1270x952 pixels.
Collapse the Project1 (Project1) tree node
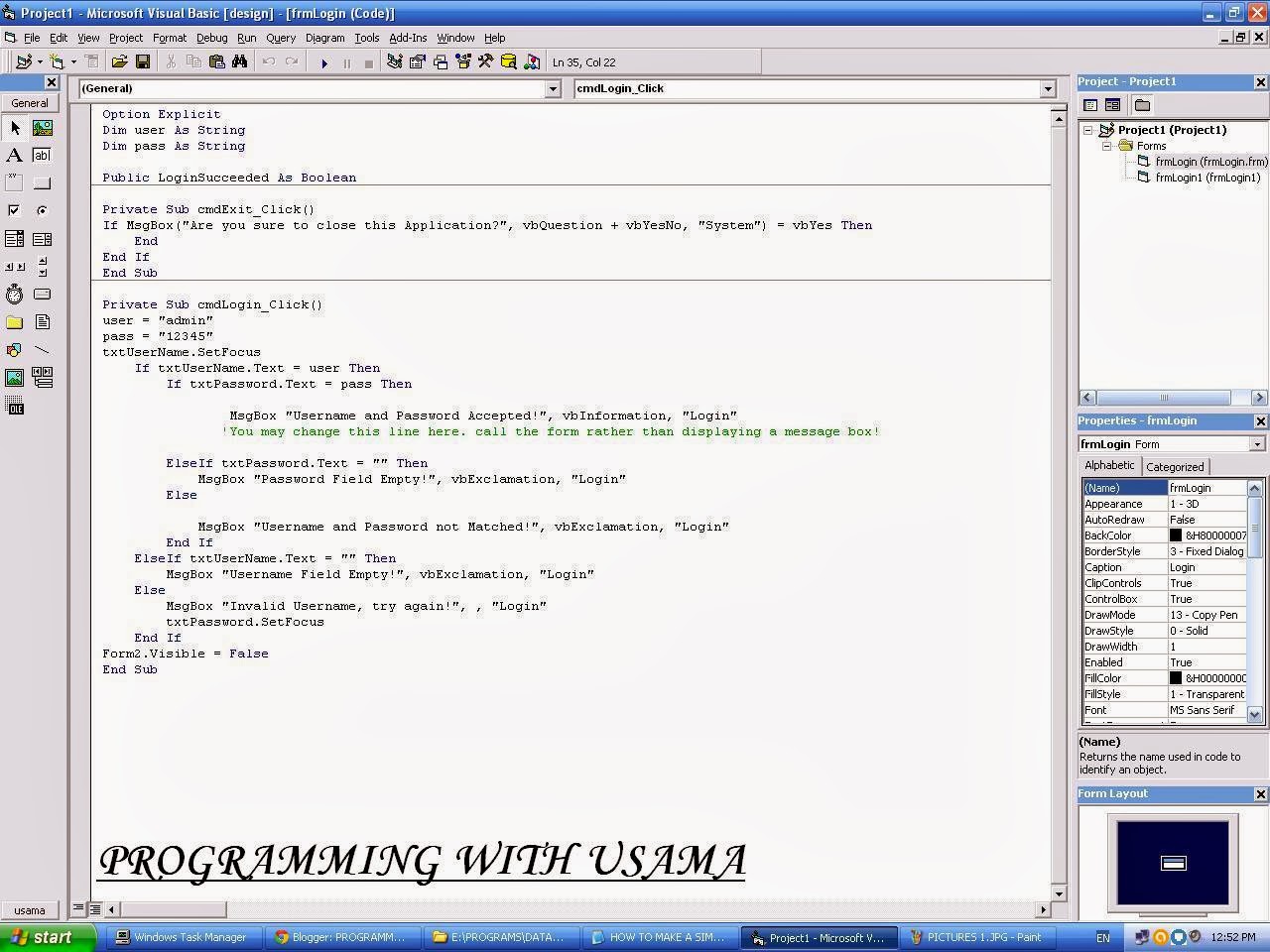pyautogui.click(x=1087, y=130)
